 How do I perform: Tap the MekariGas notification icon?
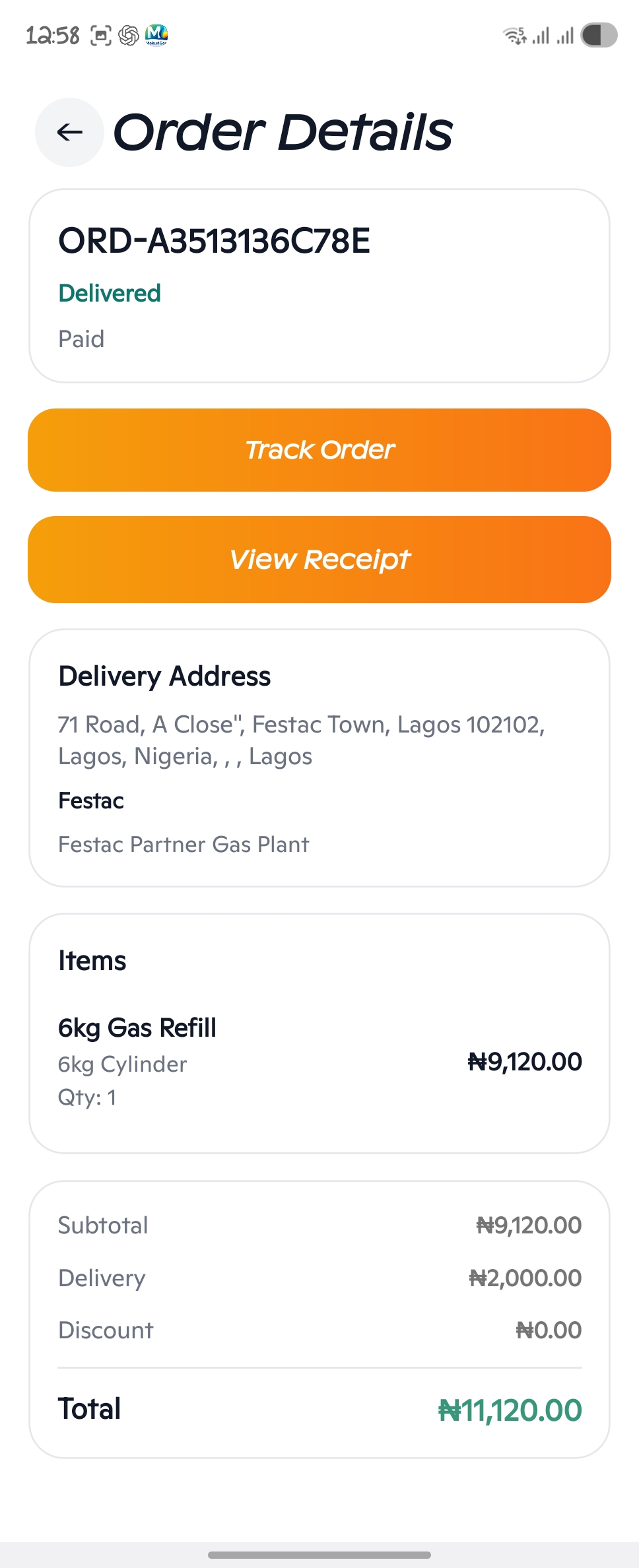pos(156,35)
